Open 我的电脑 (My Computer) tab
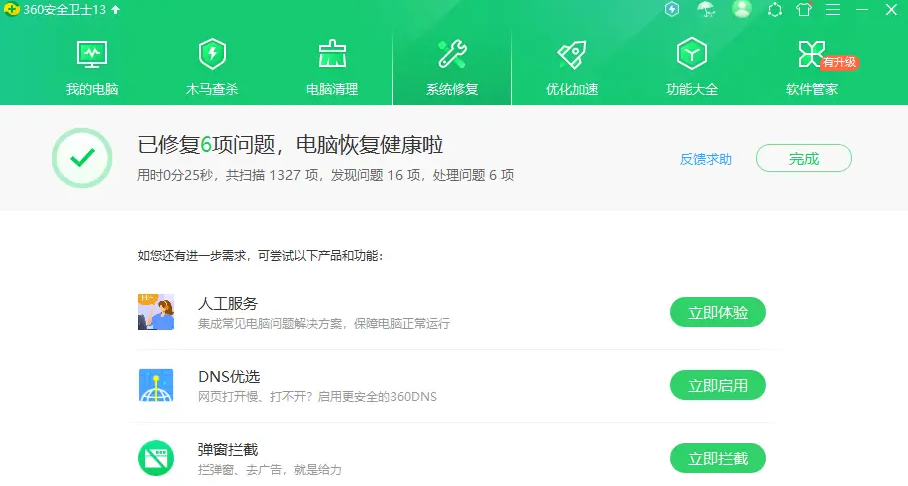Viewport: 908px width, 486px height. (x=91, y=67)
